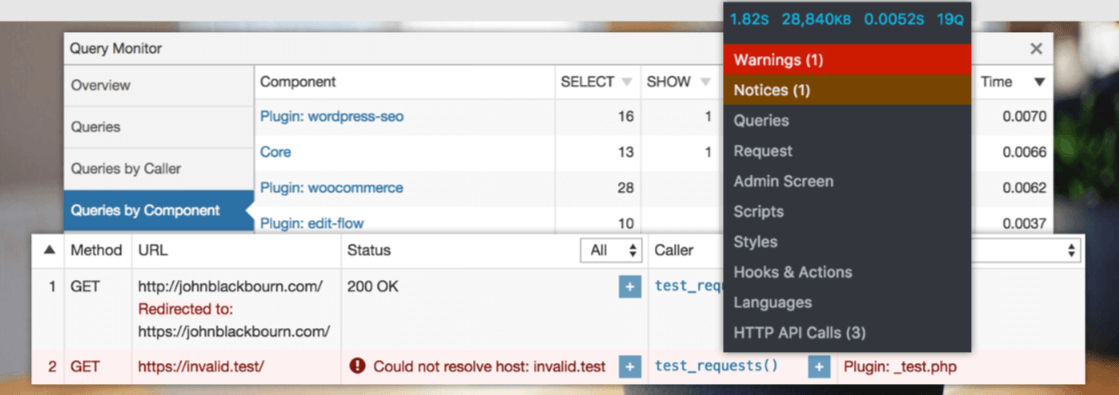The height and width of the screenshot is (395, 1119).
Task: Click the 200 OK status text
Action: pos(373,286)
